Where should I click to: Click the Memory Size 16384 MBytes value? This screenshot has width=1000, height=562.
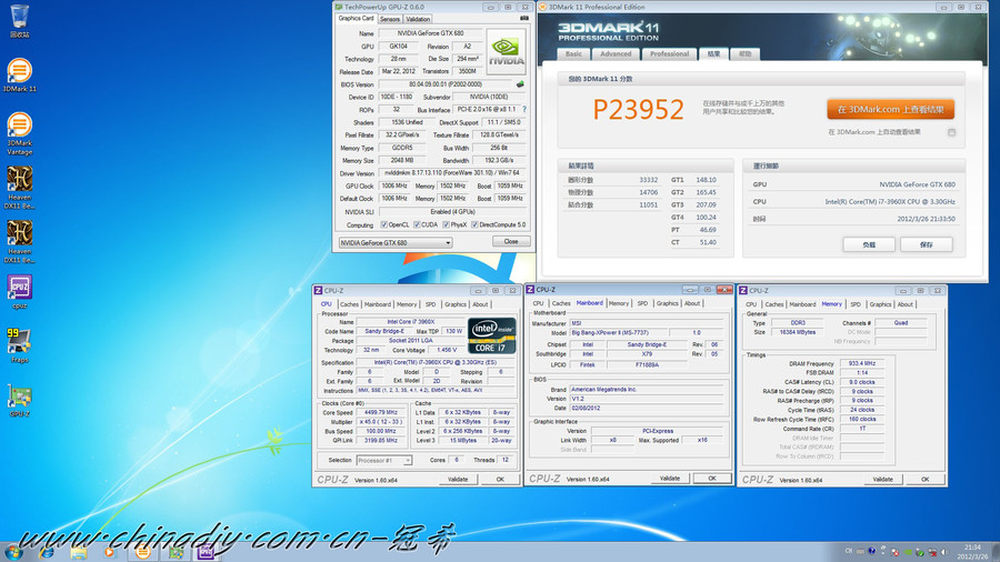click(x=797, y=332)
